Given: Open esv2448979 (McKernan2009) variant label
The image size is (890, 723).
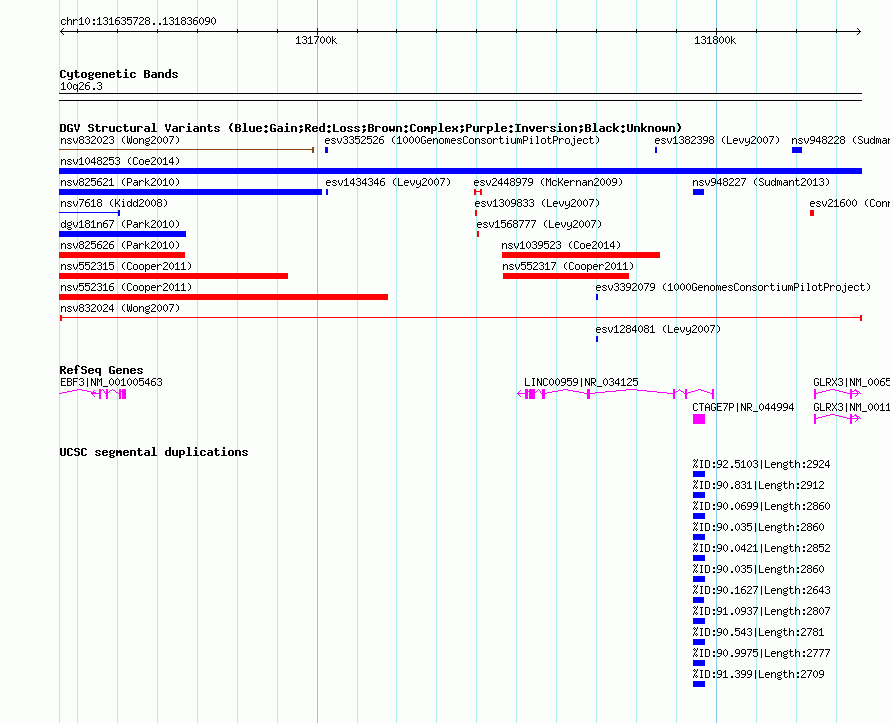Looking at the screenshot, I should tap(548, 182).
